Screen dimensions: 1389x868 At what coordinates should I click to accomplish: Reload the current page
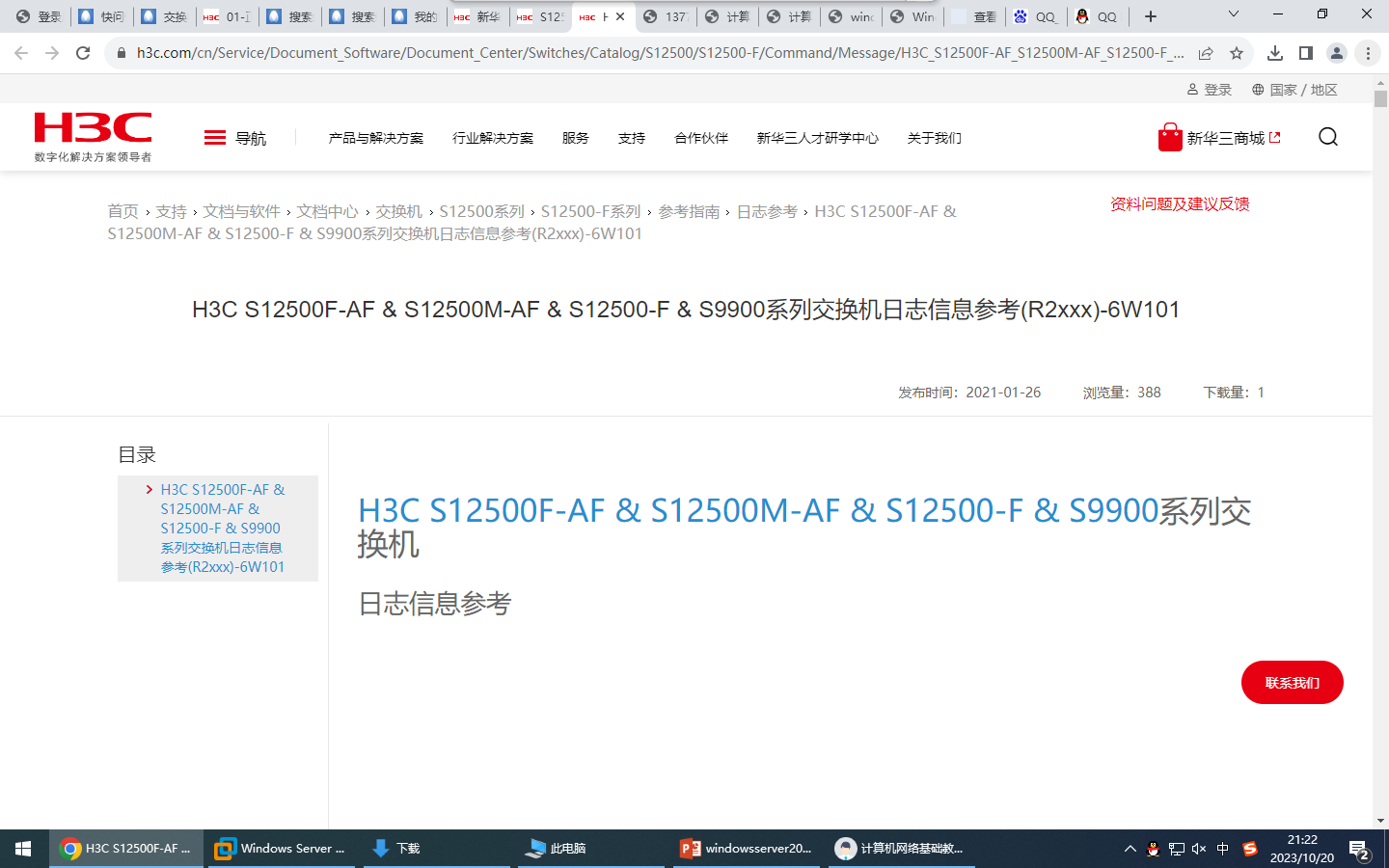83,53
